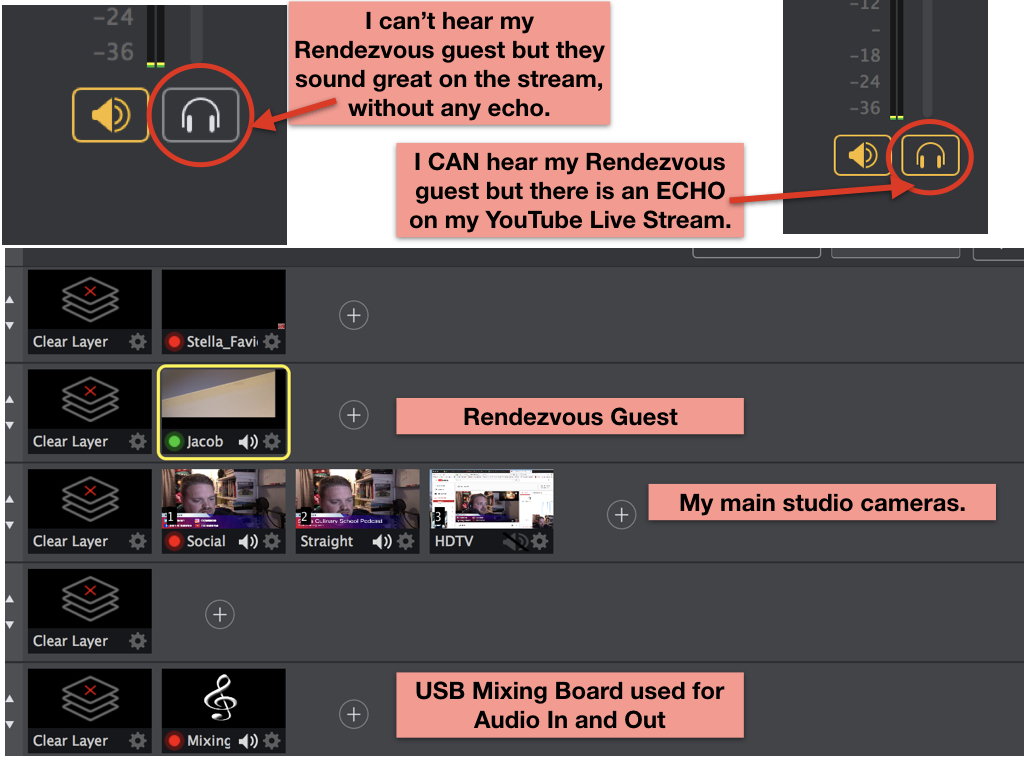Viewport: 1024px width, 768px height.
Task: Click the headphone monitoring icon on left panel
Action: [199, 113]
